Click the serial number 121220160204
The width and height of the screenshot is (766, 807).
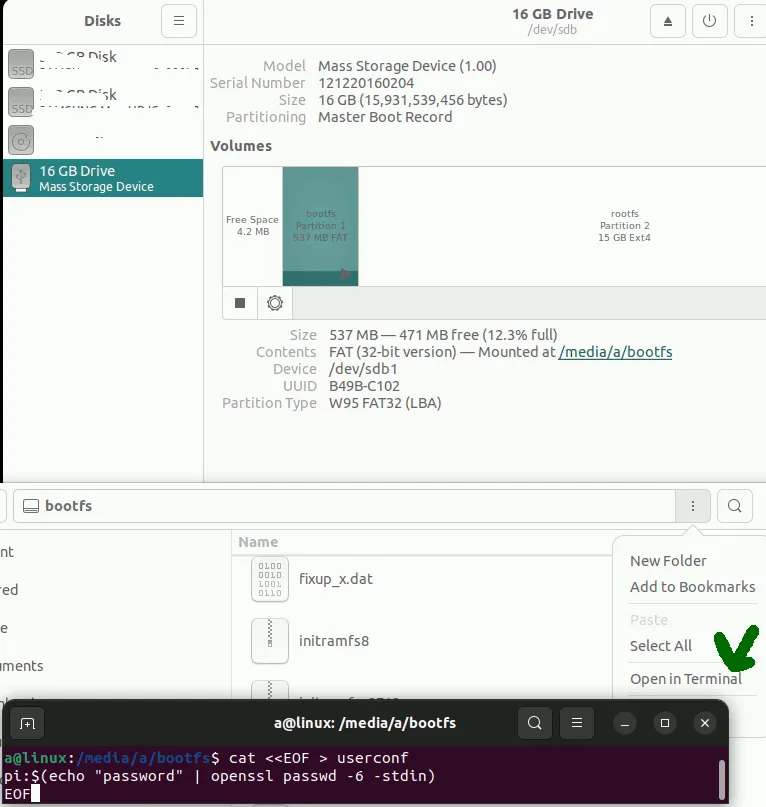[x=366, y=83]
